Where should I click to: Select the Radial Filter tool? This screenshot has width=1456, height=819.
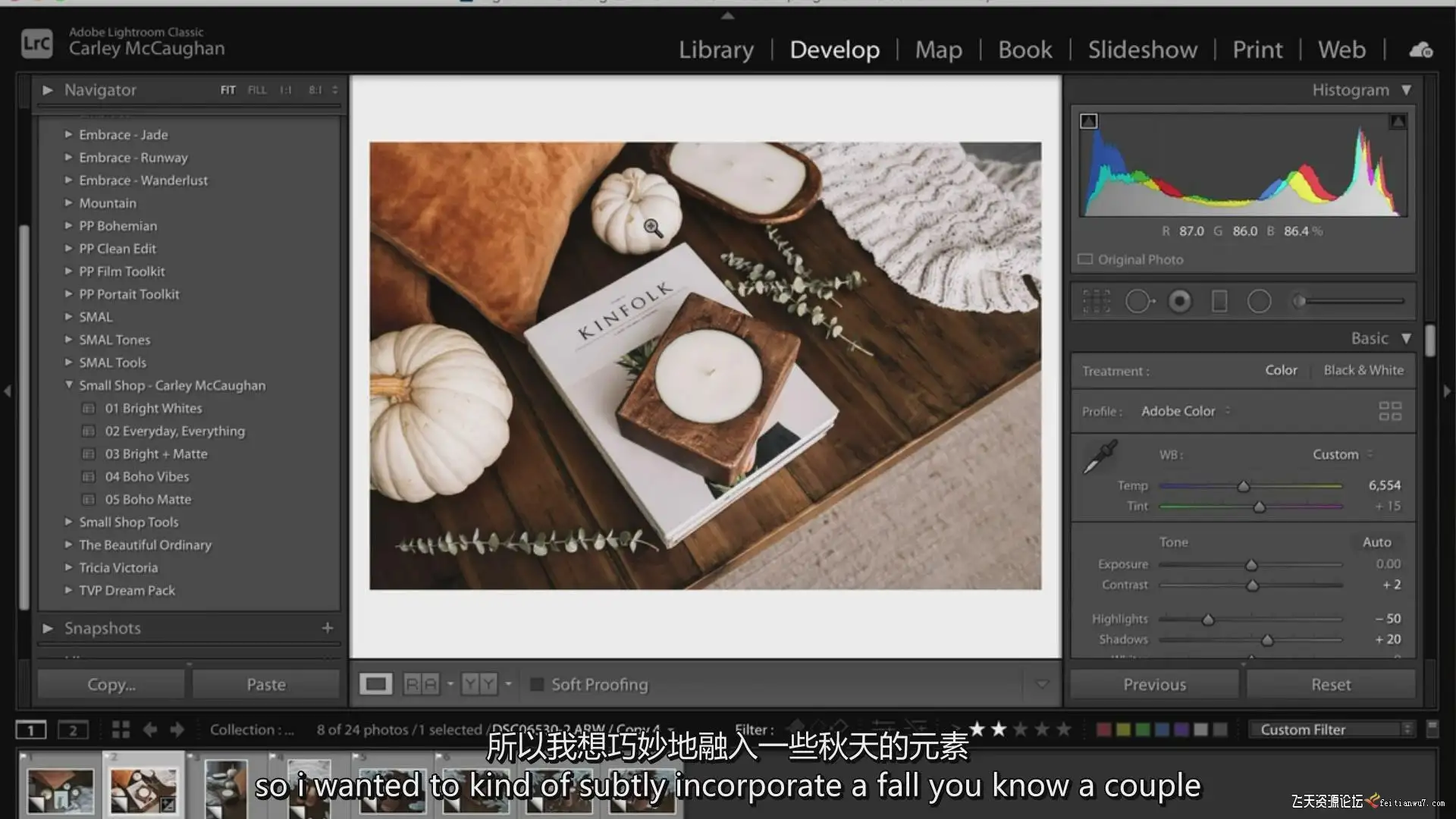coord(1259,302)
